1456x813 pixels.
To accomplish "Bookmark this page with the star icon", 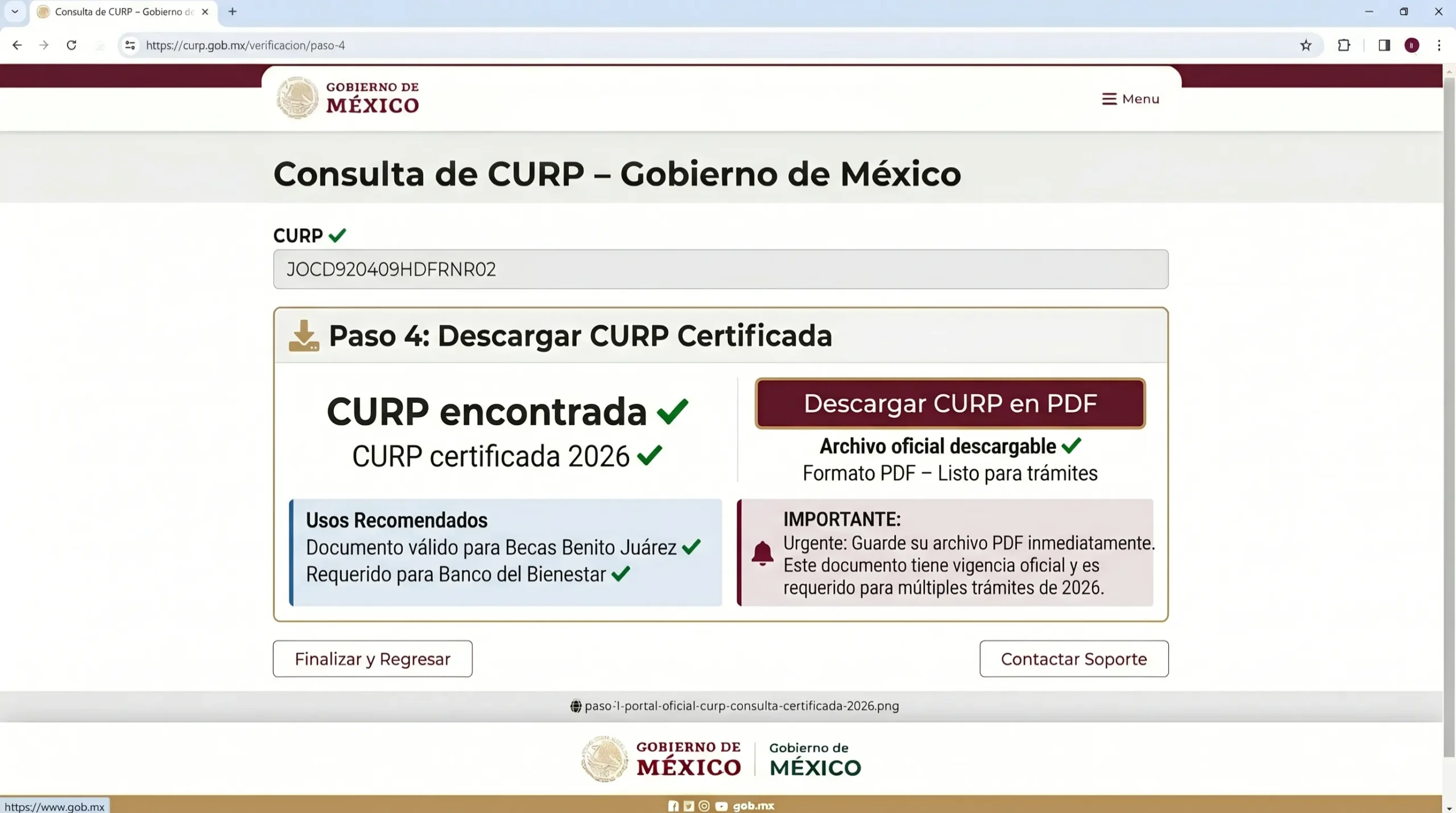I will pyautogui.click(x=1306, y=45).
